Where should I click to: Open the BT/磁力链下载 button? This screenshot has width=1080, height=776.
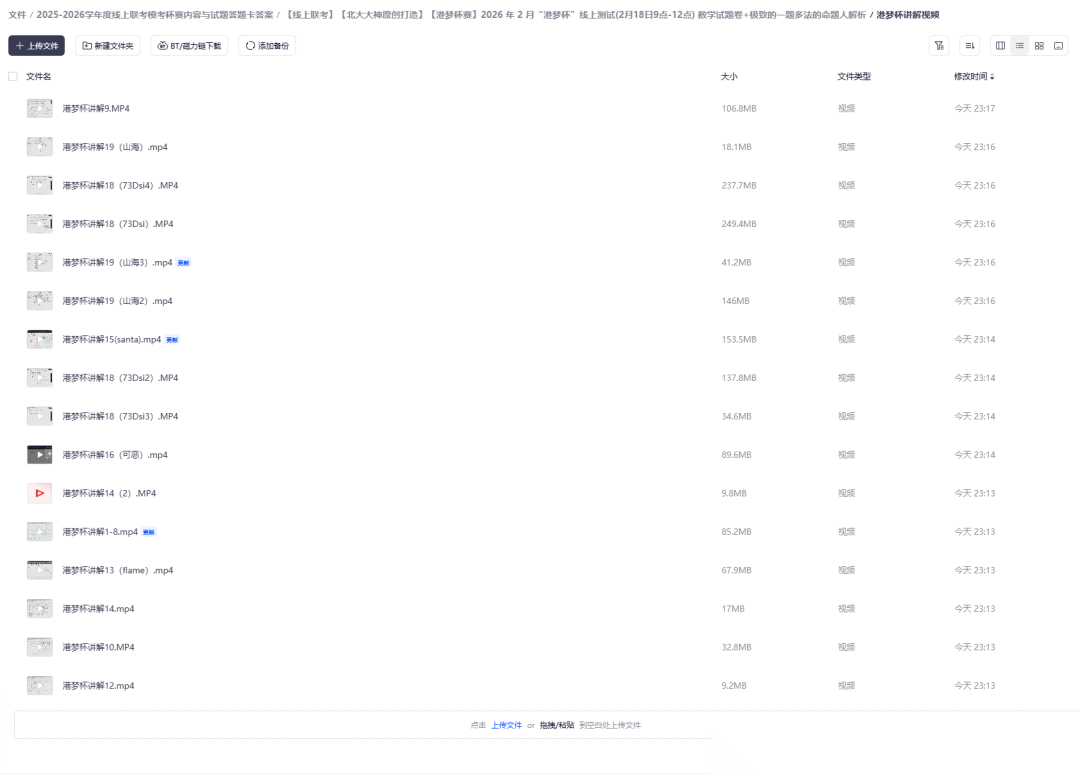pos(190,46)
